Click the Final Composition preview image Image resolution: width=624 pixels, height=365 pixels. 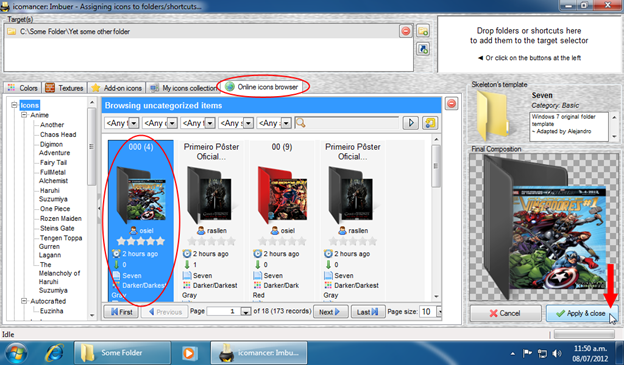point(544,228)
